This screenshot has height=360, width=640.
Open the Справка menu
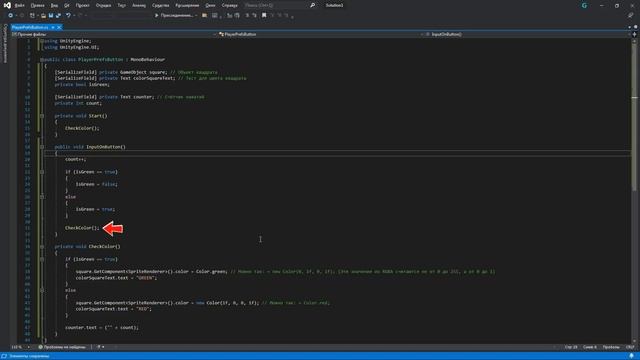(x=229, y=5)
